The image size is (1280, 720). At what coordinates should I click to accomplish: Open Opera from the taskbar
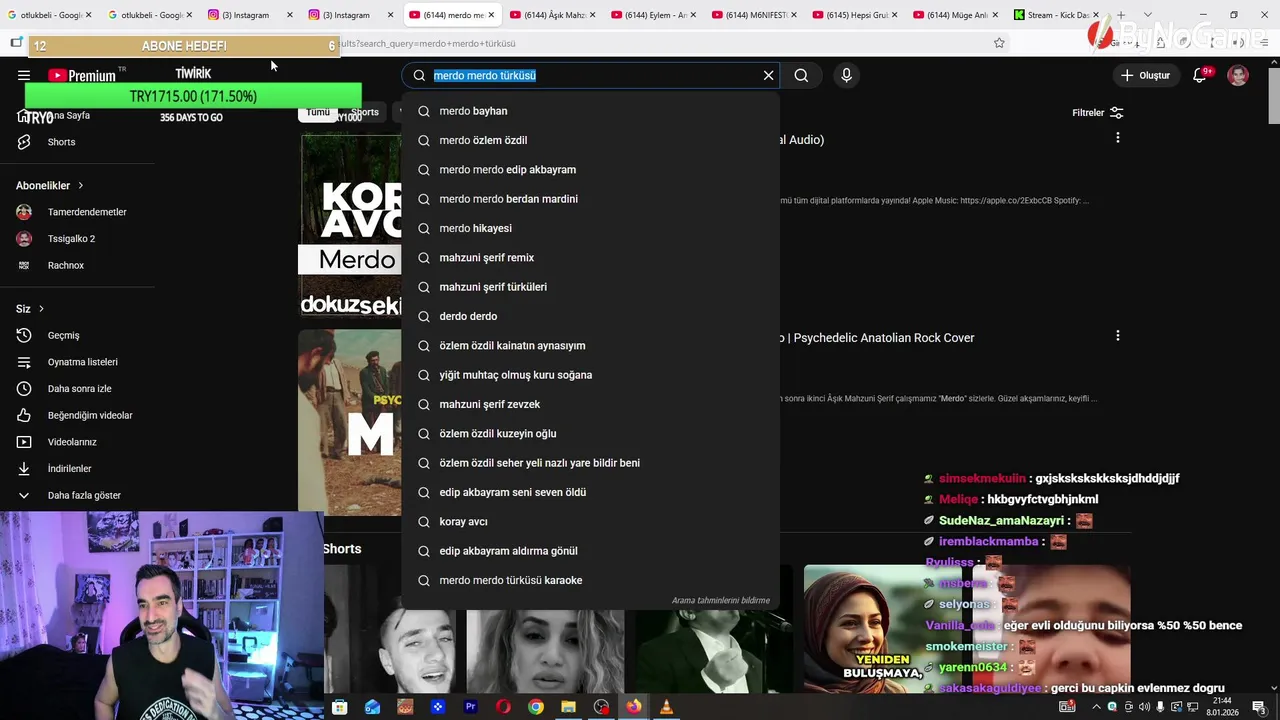[x=503, y=707]
